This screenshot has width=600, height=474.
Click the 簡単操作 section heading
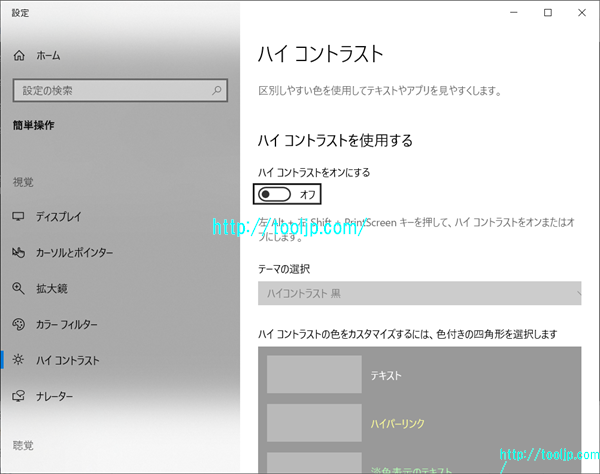[x=33, y=125]
